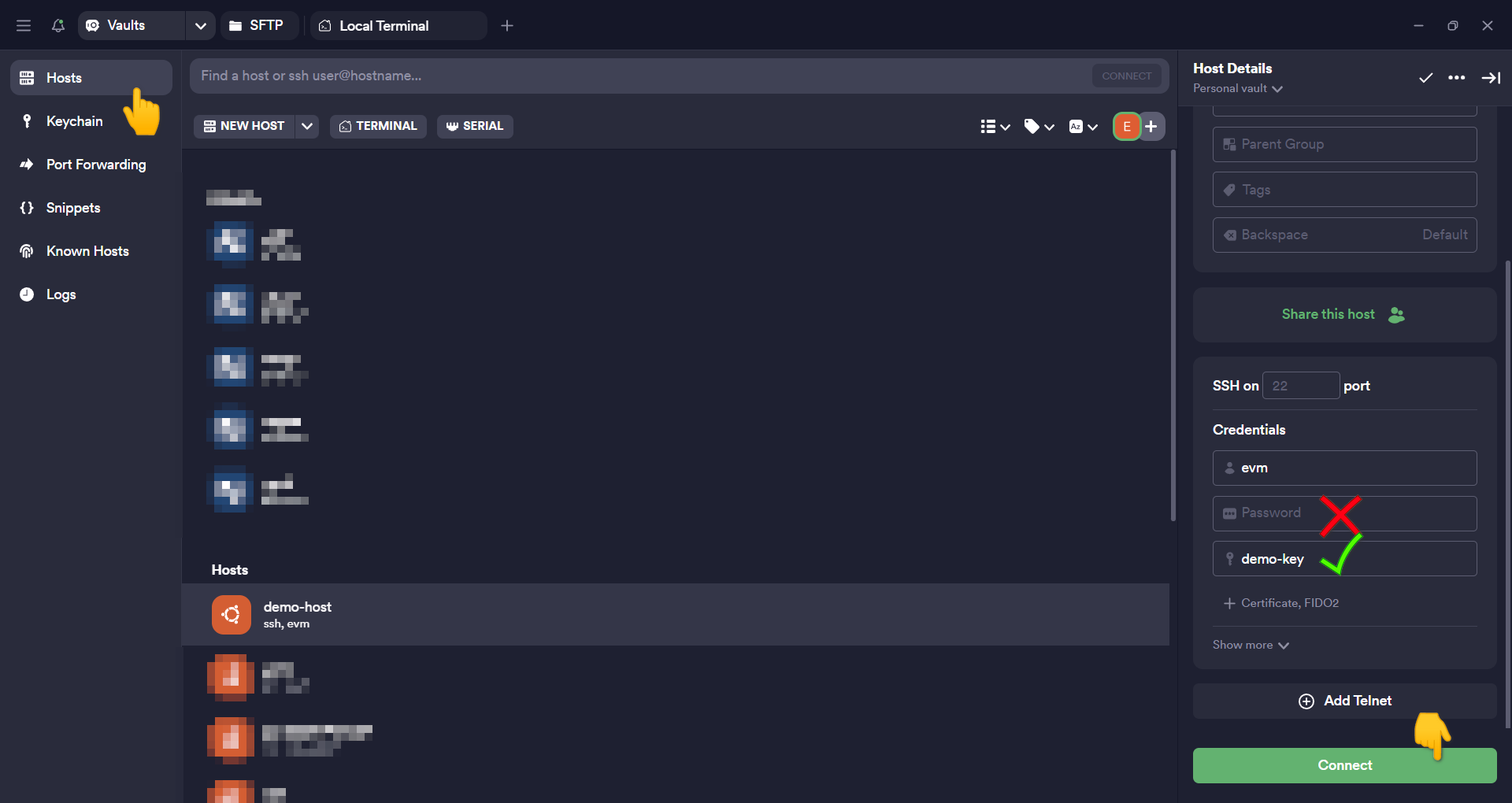Viewport: 1512px width, 803px height.
Task: Click the SSH port number field
Action: (x=1300, y=386)
